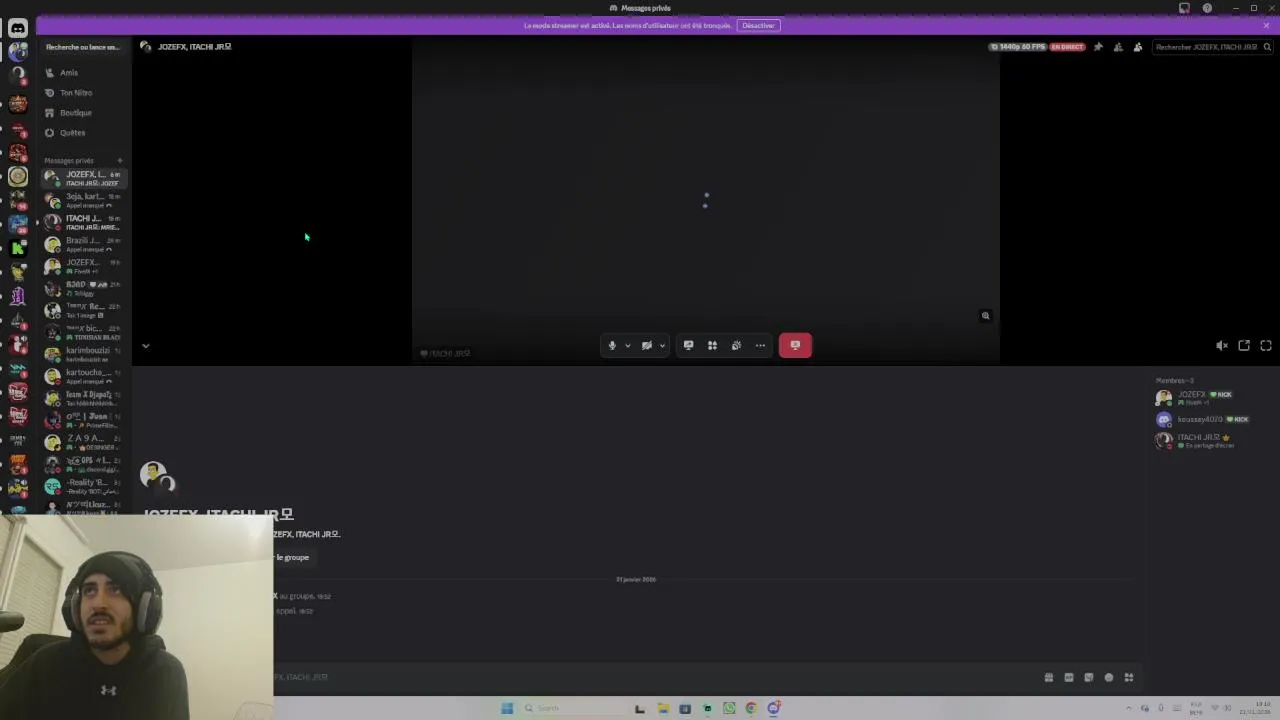Open the inbox icon in the title bar
Screen dimensions: 1280x720
pyautogui.click(x=1184, y=8)
